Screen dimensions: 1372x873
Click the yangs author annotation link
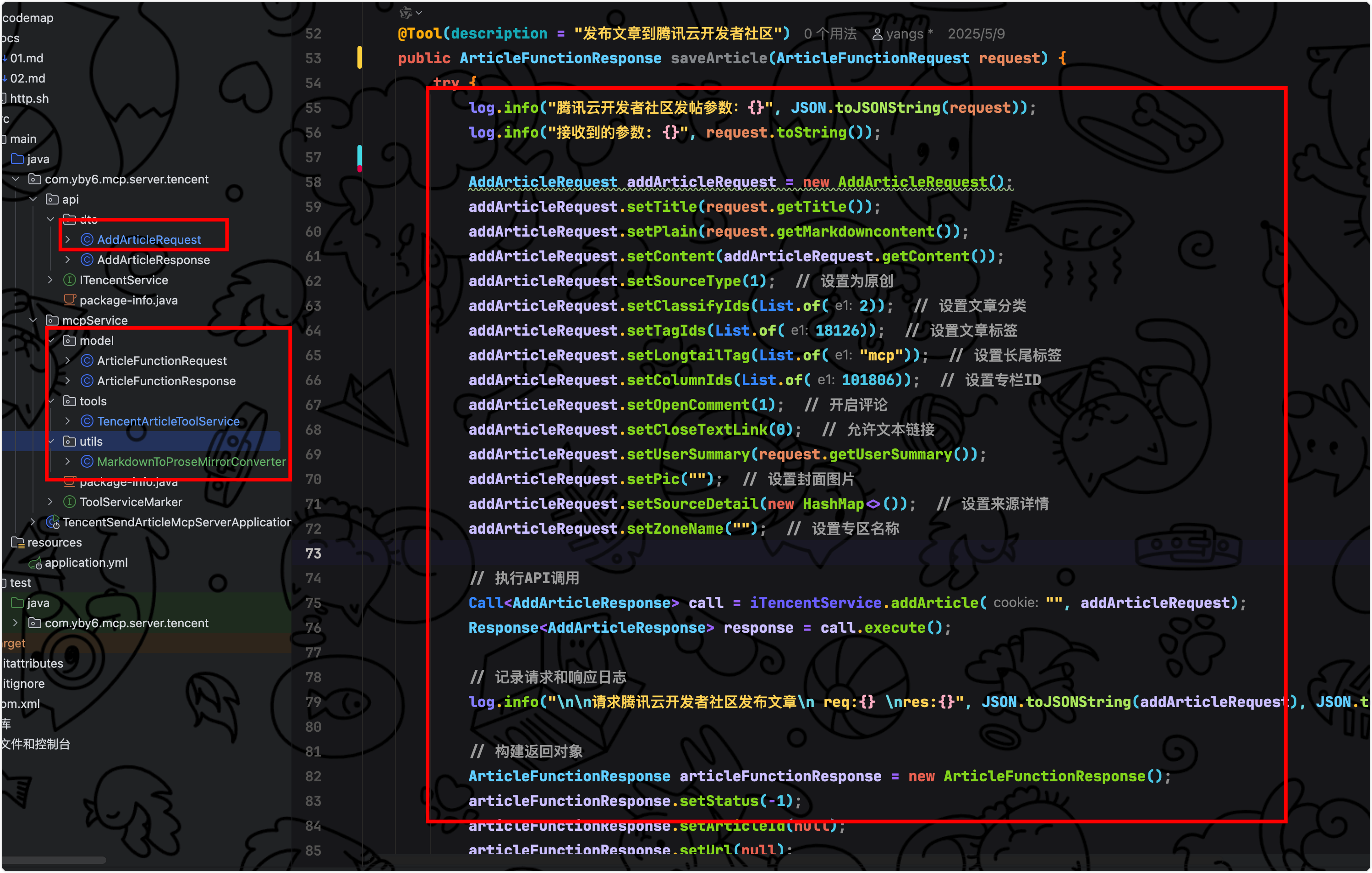pyautogui.click(x=905, y=33)
